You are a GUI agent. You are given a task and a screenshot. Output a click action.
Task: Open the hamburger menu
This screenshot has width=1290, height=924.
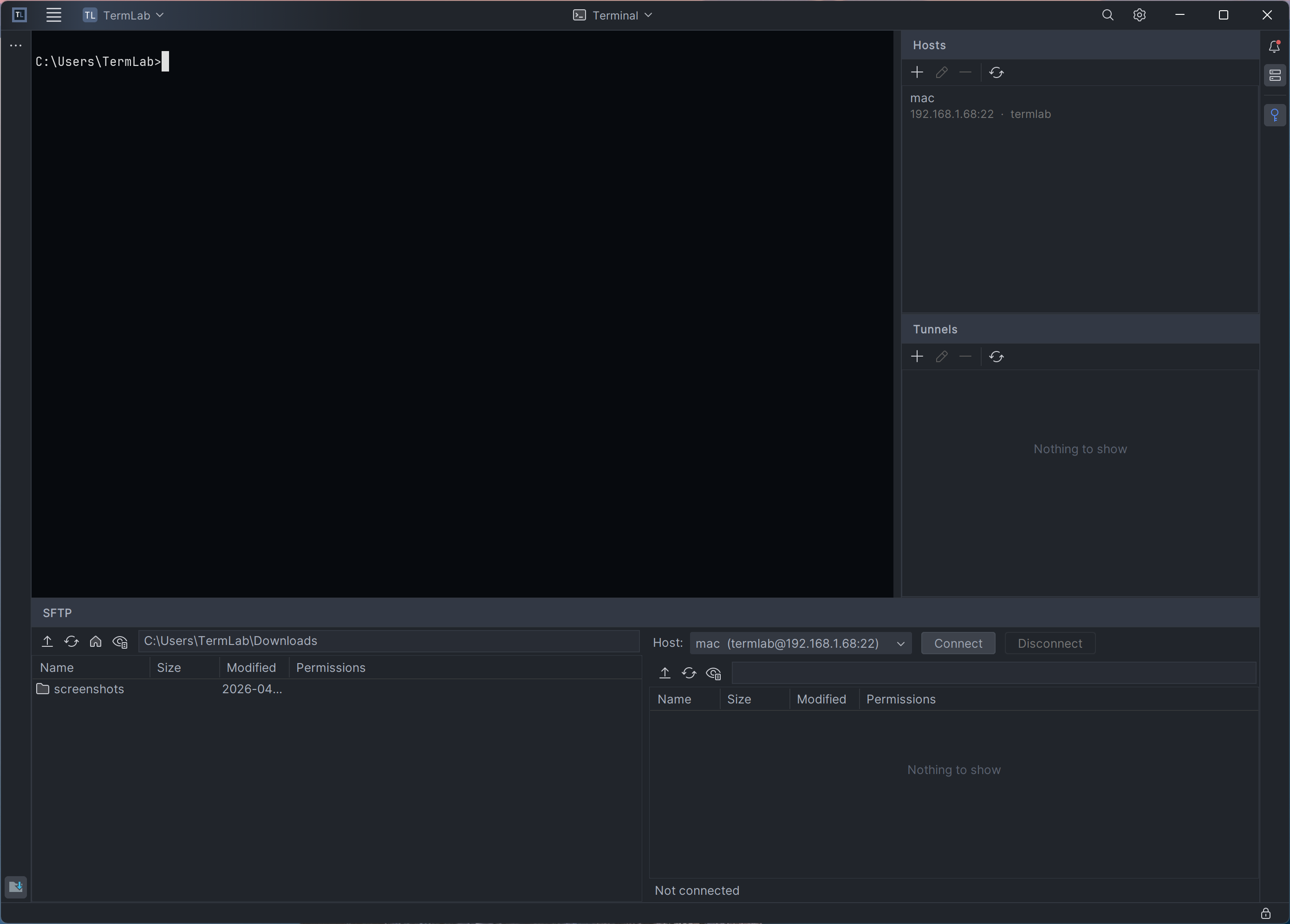[53, 15]
